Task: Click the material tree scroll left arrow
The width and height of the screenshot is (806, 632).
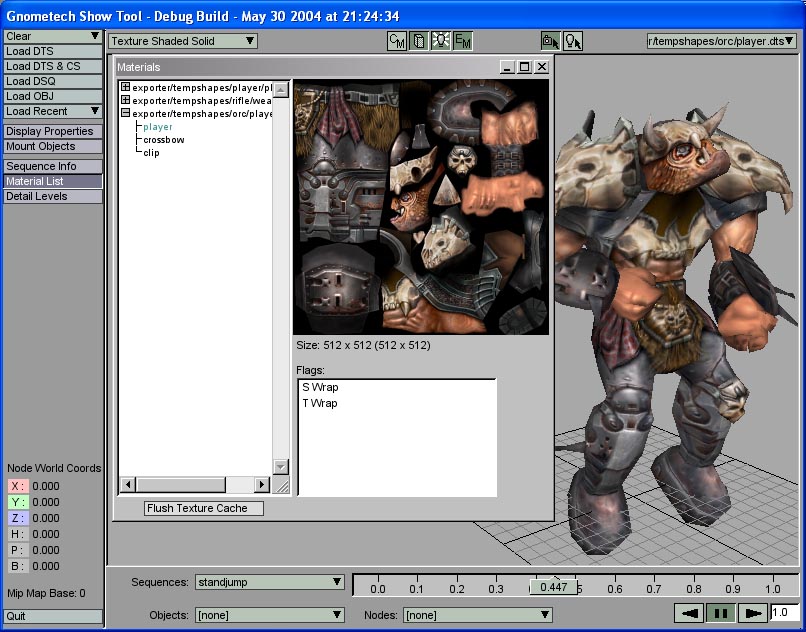Action: pyautogui.click(x=128, y=484)
